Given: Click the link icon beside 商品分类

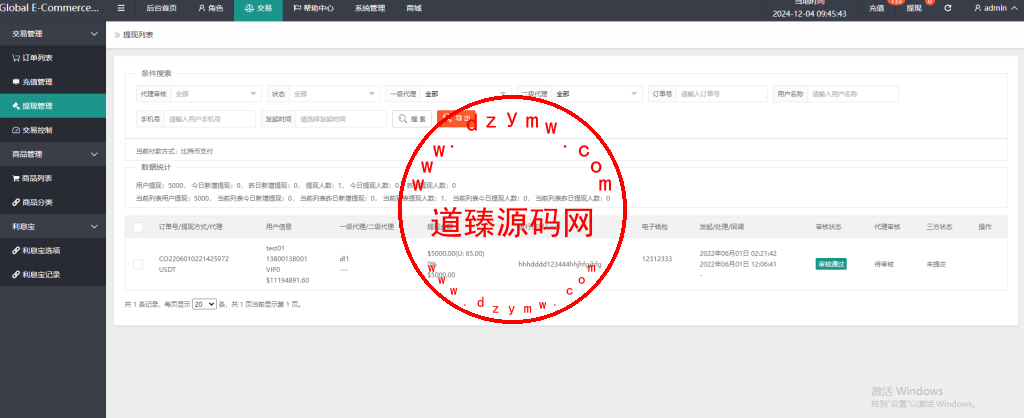Looking at the screenshot, I should point(16,202).
